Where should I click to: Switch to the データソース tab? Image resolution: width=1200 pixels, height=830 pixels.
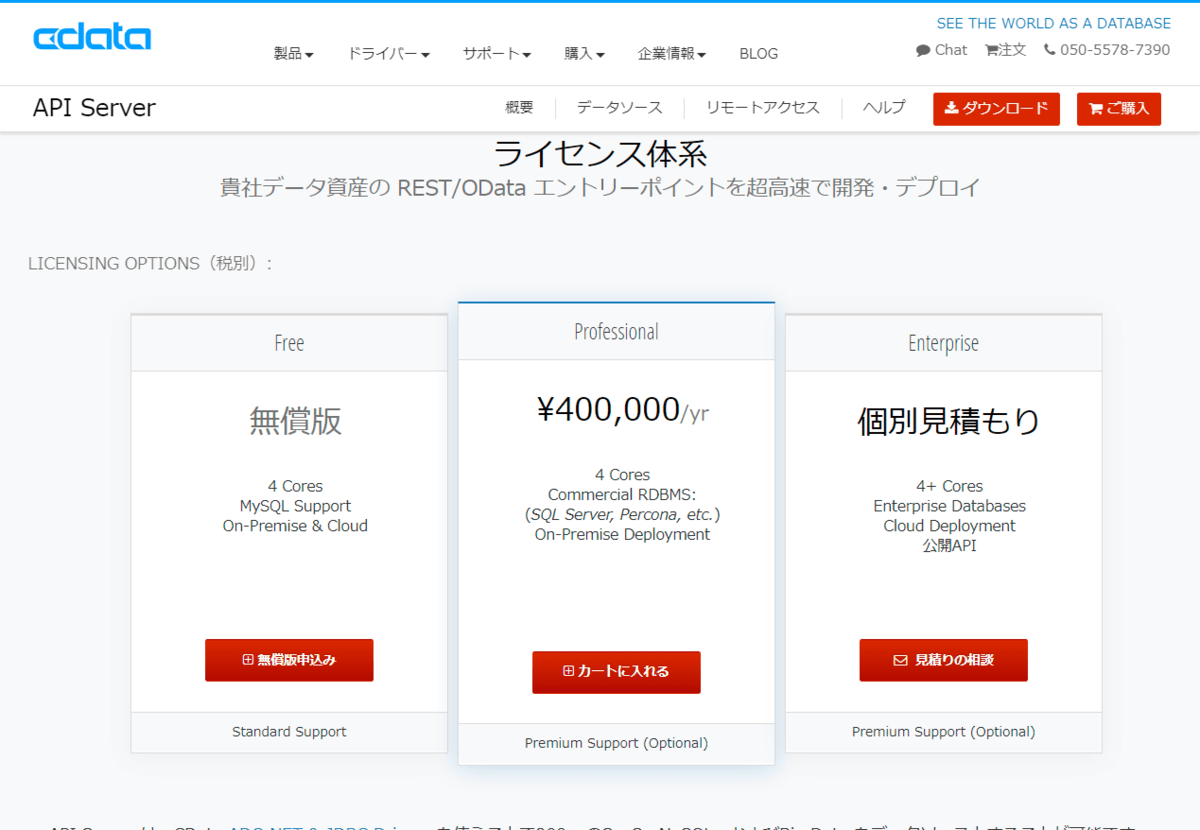point(619,108)
